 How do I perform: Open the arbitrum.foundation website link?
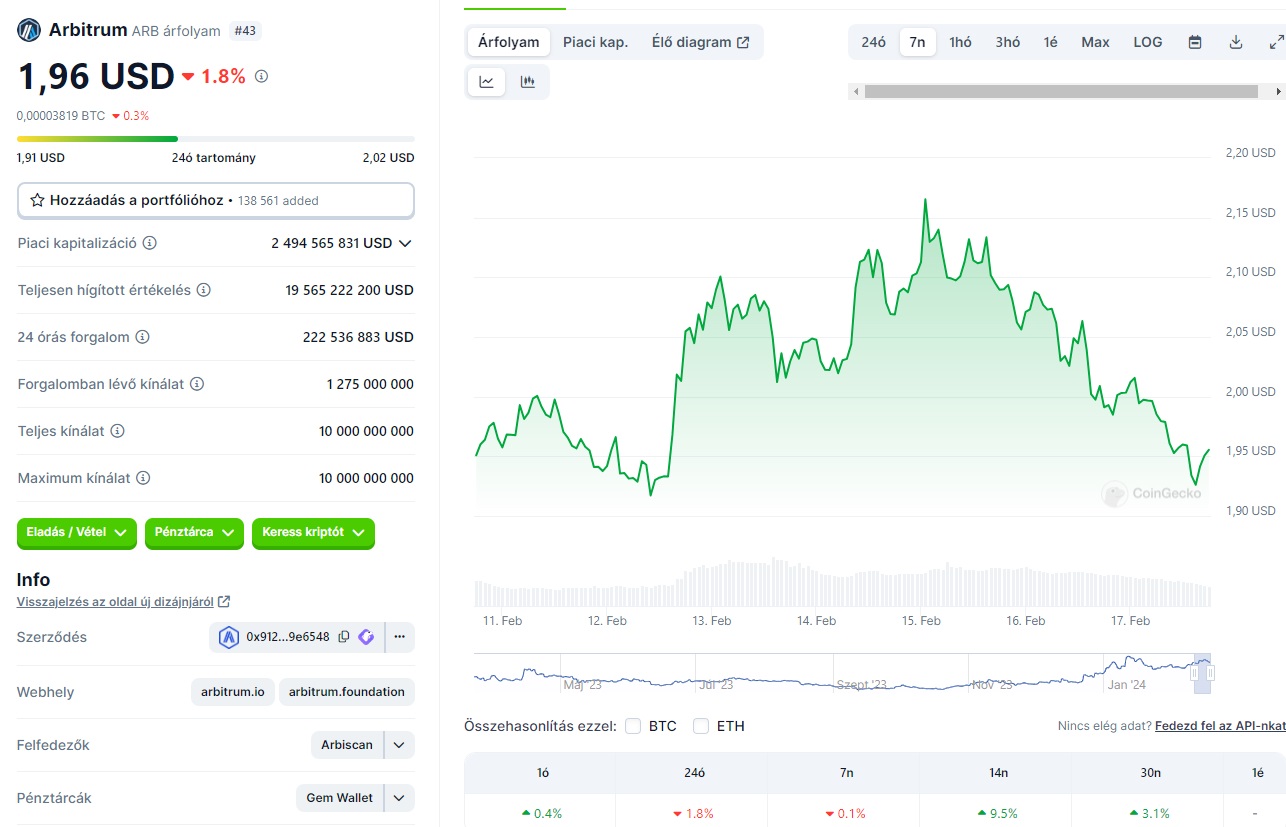coord(347,692)
